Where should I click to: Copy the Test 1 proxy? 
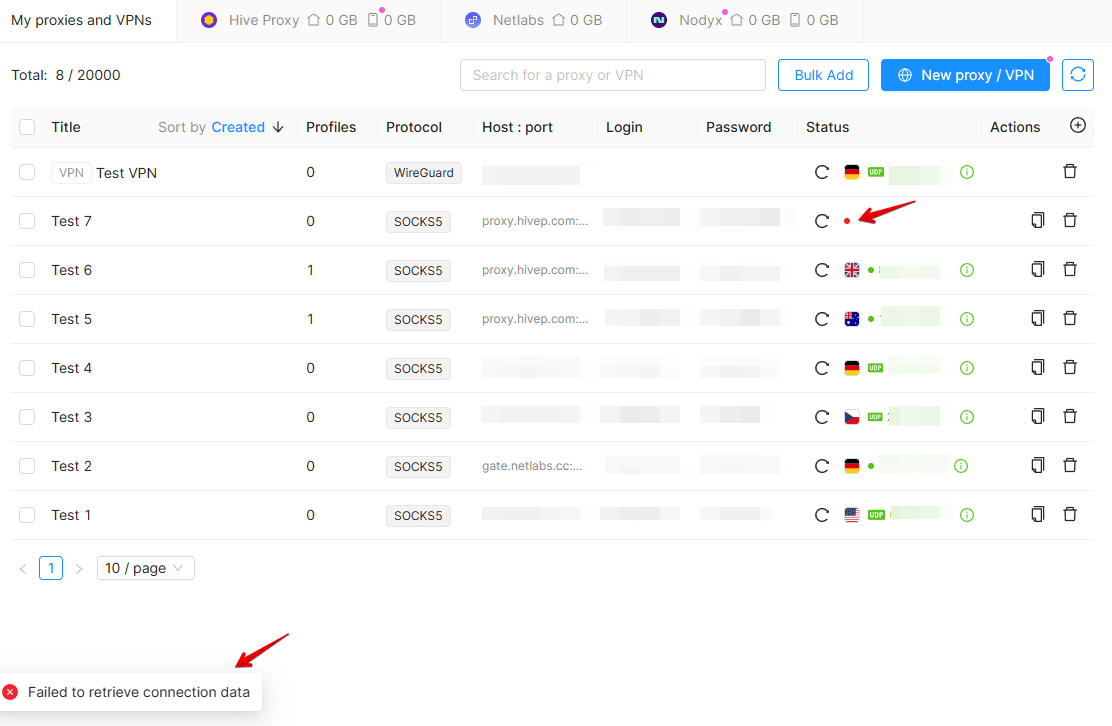[1038, 513]
